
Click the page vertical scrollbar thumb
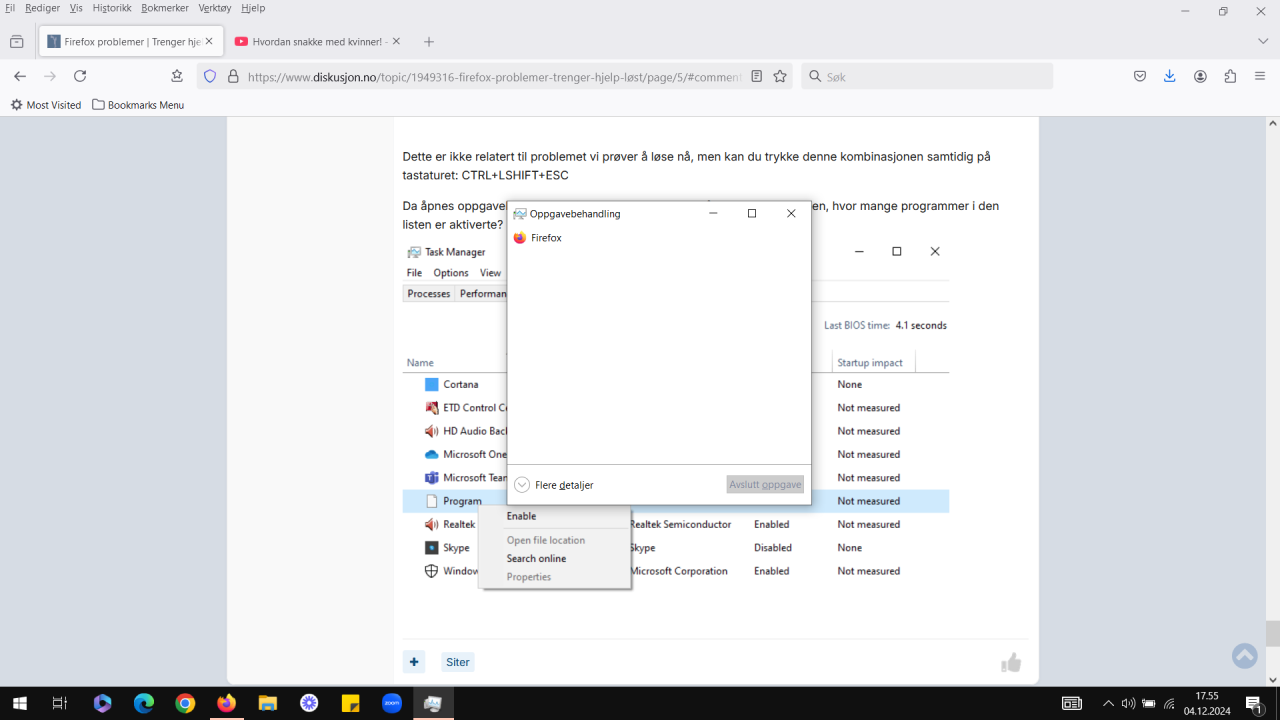point(1272,633)
